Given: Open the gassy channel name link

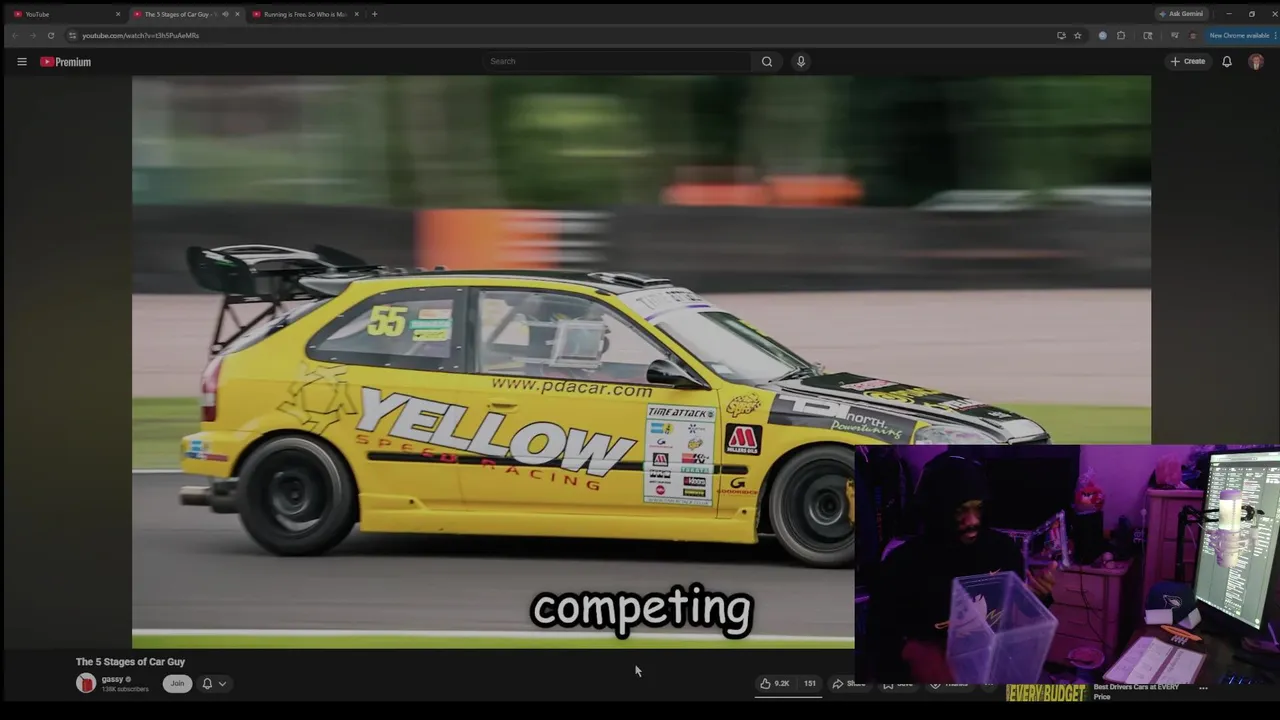Looking at the screenshot, I should (x=112, y=679).
